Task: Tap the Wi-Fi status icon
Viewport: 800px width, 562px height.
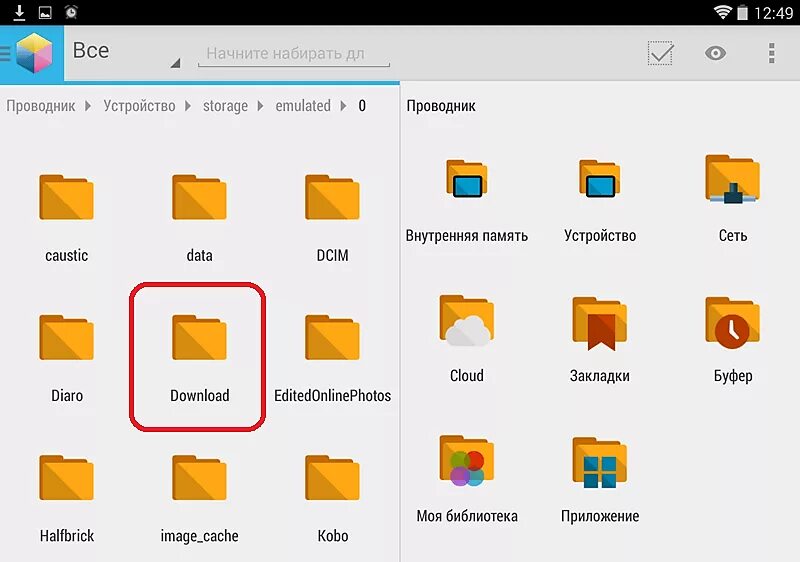Action: [x=722, y=12]
